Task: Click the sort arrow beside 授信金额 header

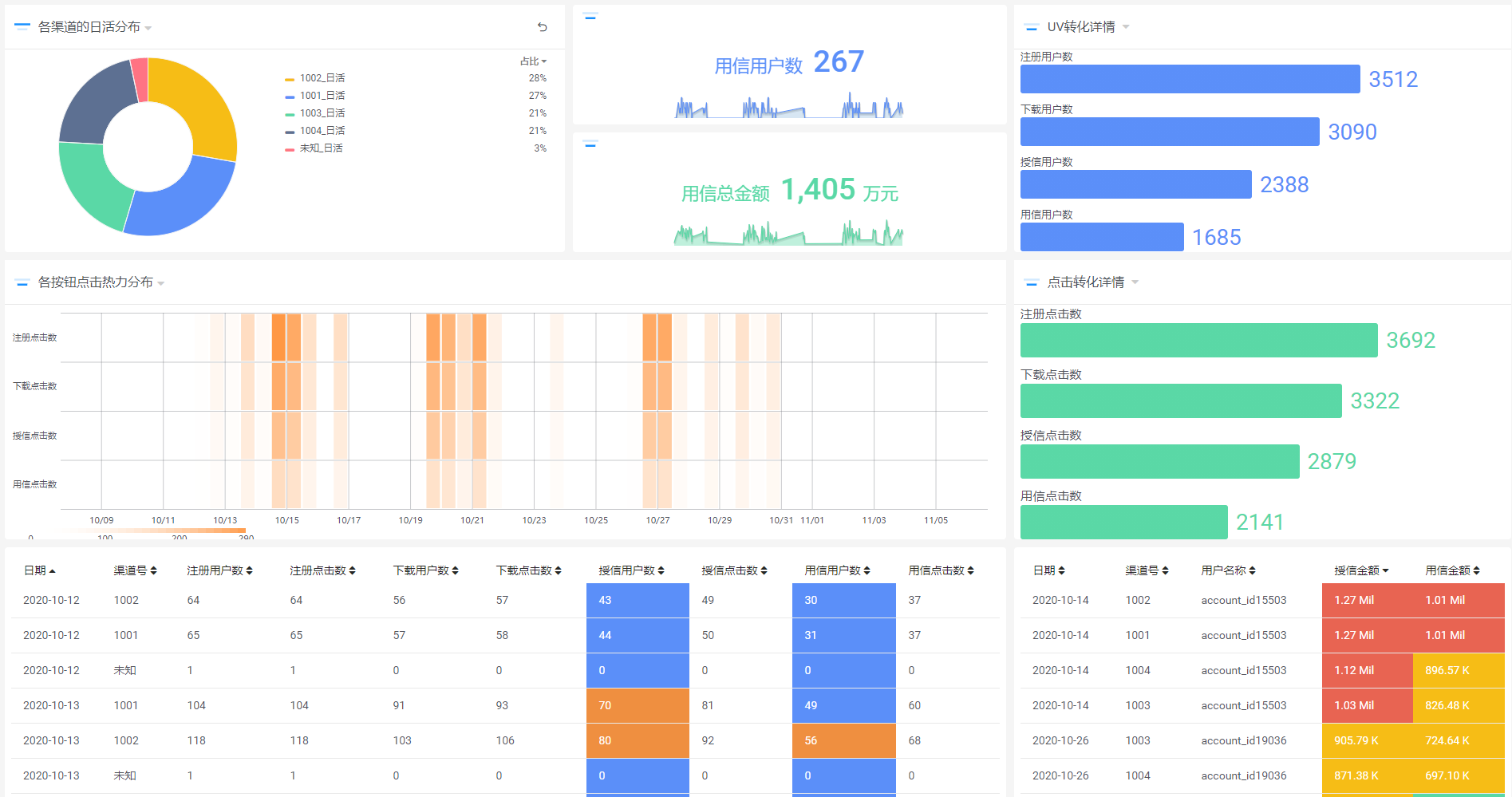Action: (1385, 571)
